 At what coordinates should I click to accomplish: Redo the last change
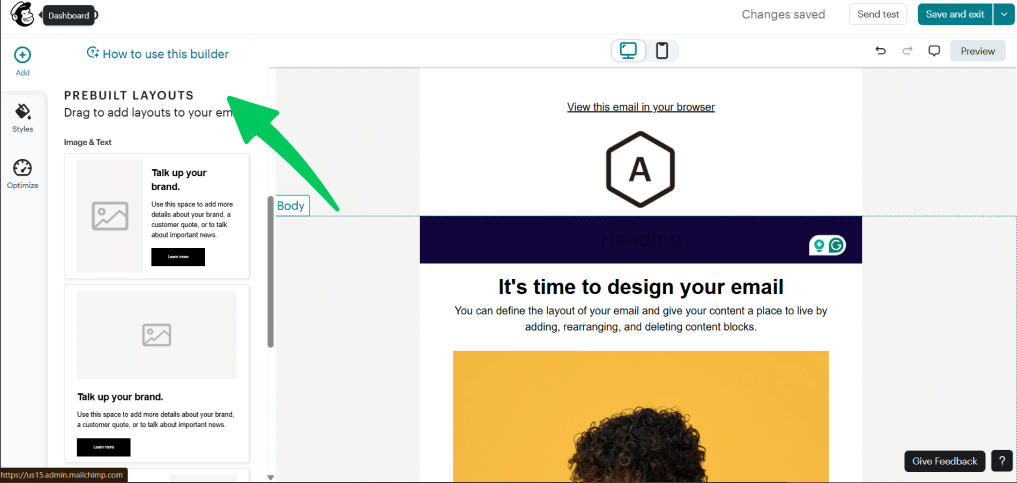click(907, 51)
